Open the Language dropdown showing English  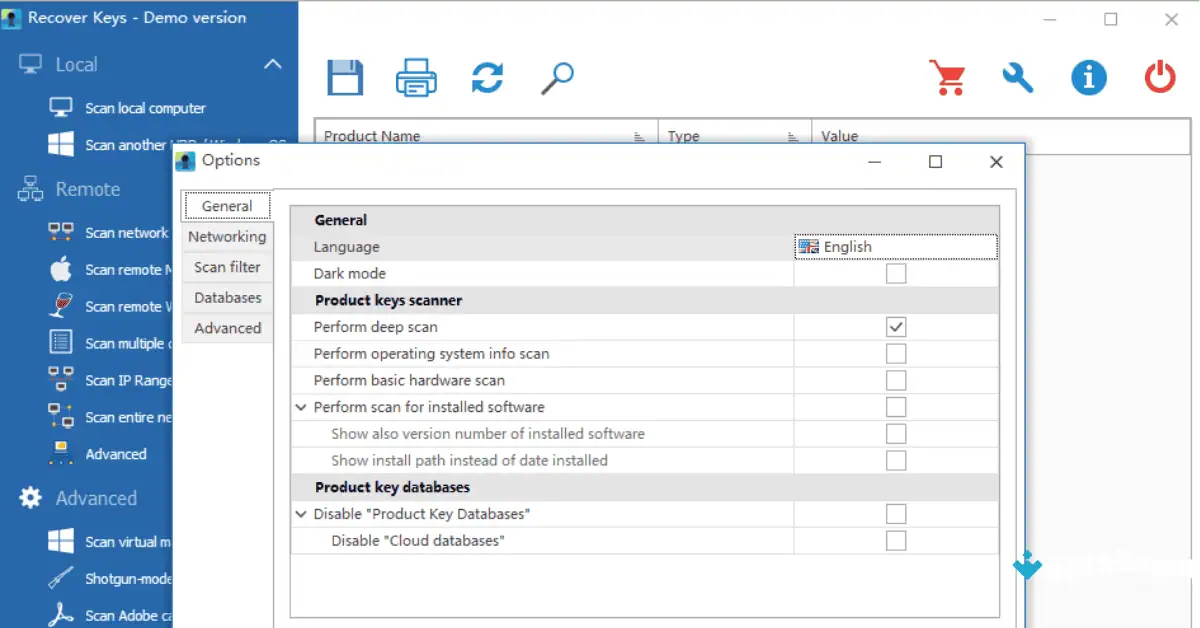[895, 246]
